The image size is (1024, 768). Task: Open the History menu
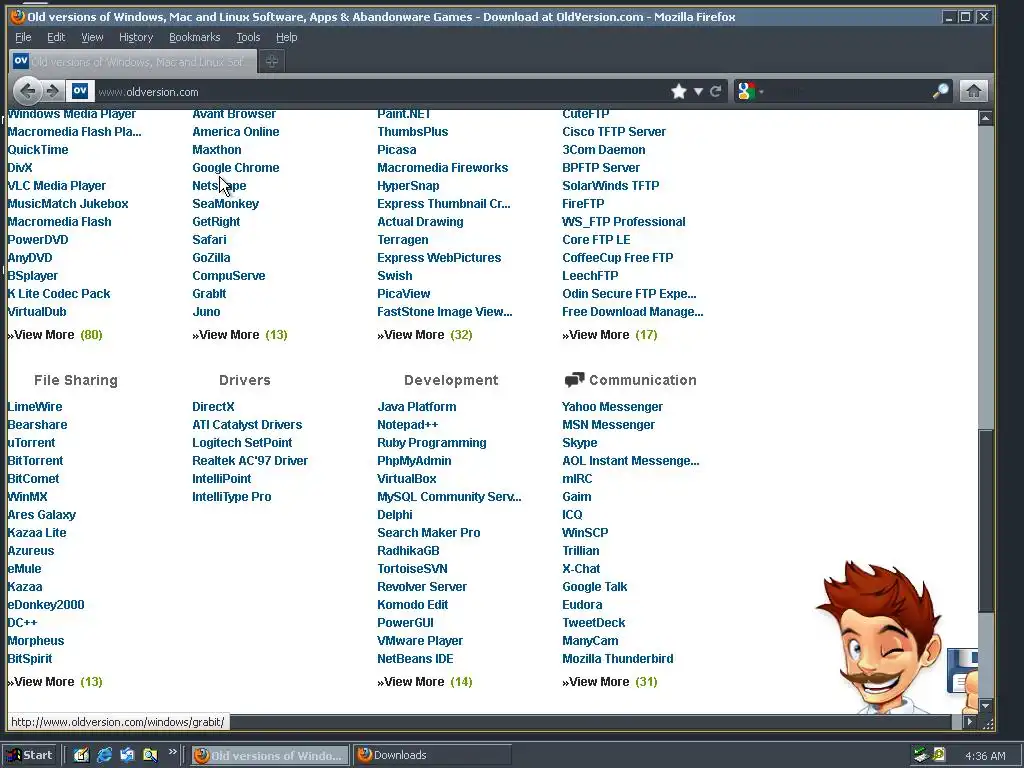[136, 37]
